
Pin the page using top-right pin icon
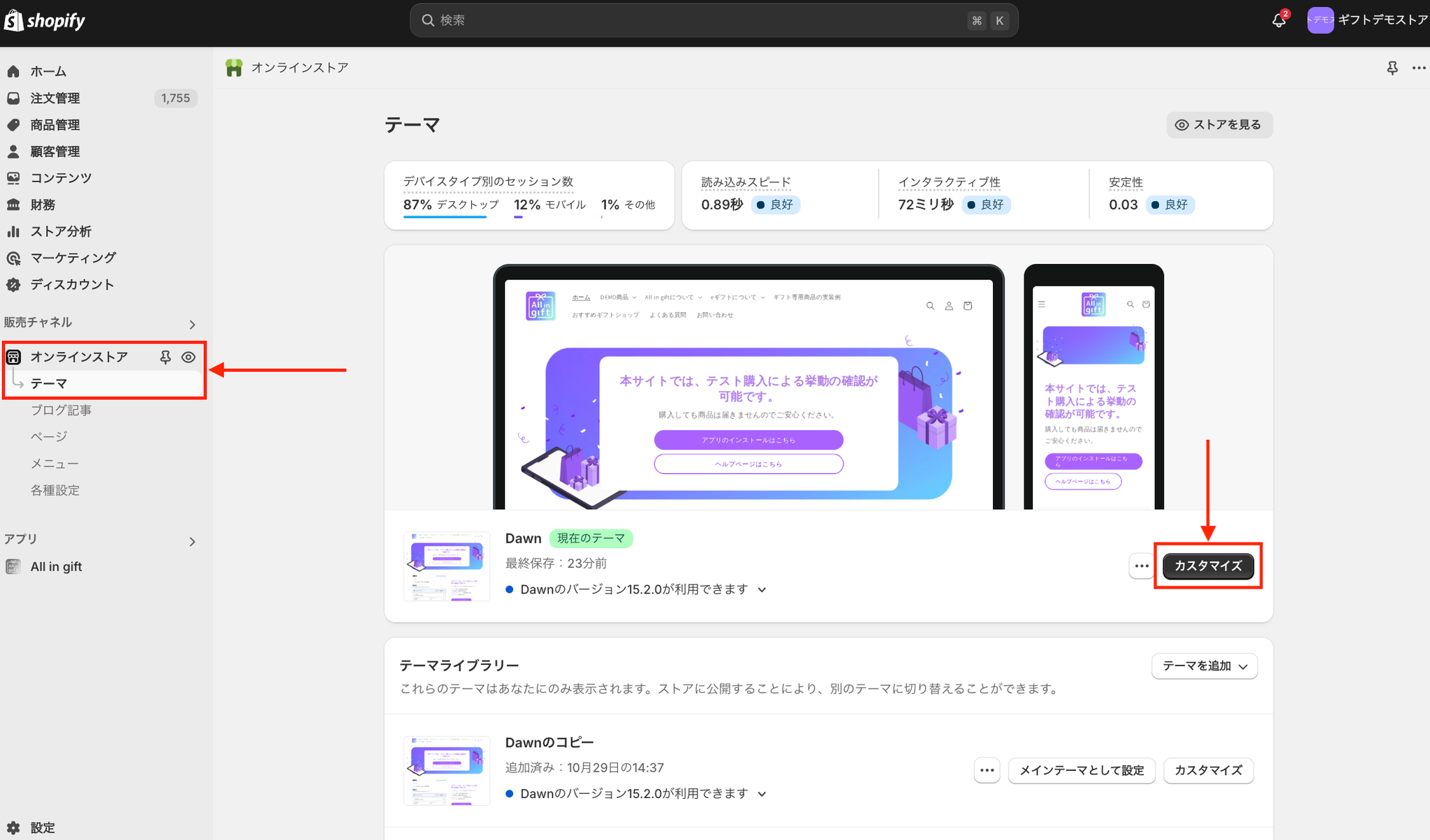pyautogui.click(x=1392, y=68)
